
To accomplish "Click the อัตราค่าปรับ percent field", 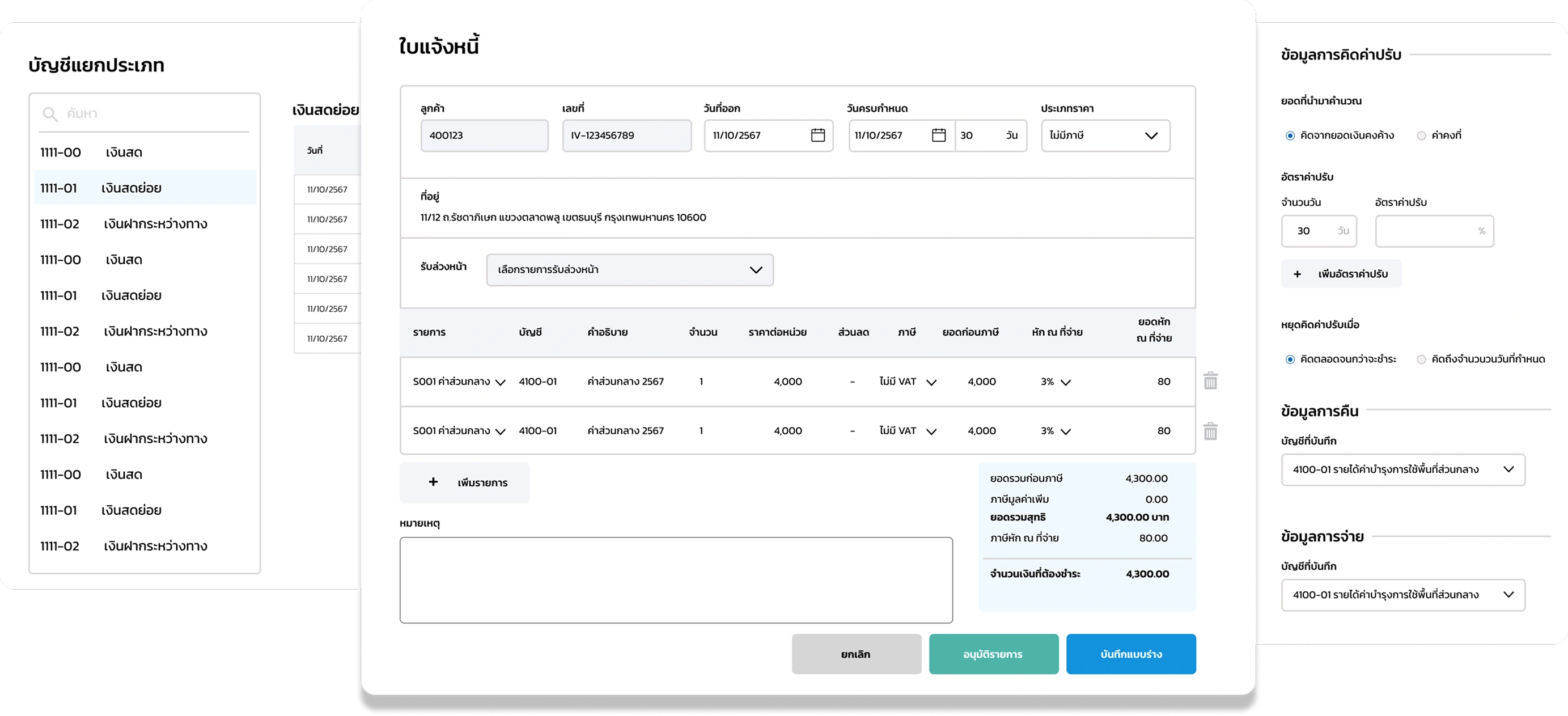I will click(1434, 231).
